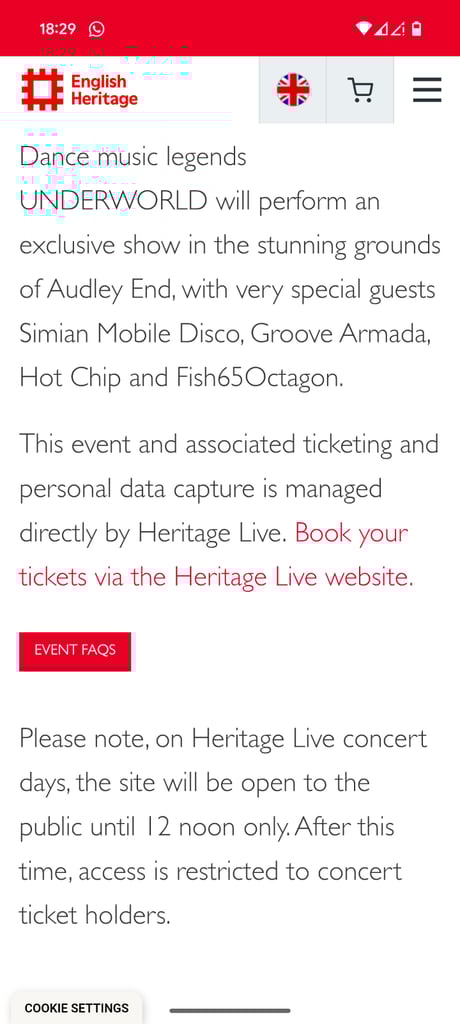This screenshot has width=460, height=1024.
Task: Tap the battery status icon
Action: pos(417,29)
